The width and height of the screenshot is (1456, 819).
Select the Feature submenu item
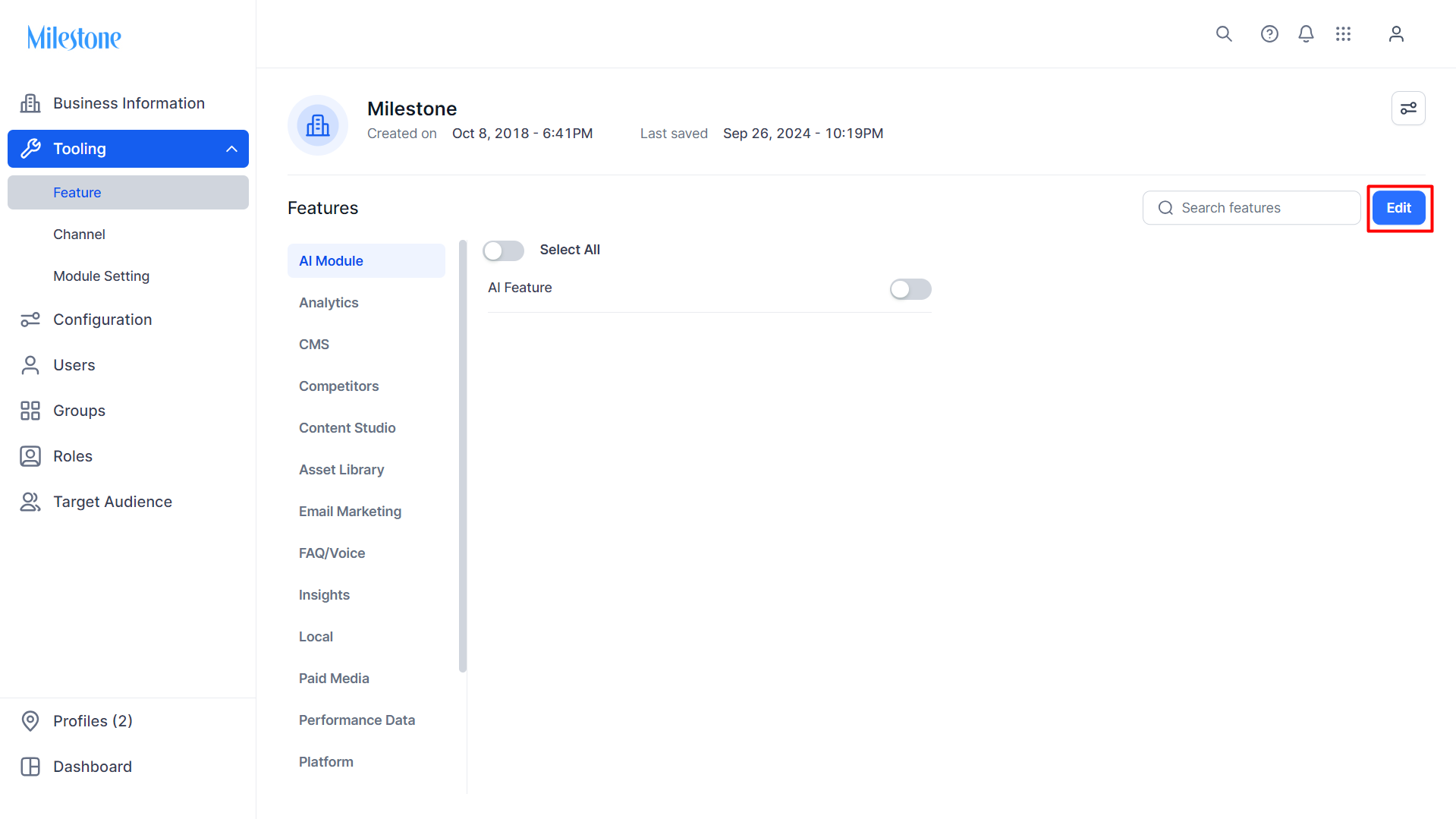click(128, 193)
